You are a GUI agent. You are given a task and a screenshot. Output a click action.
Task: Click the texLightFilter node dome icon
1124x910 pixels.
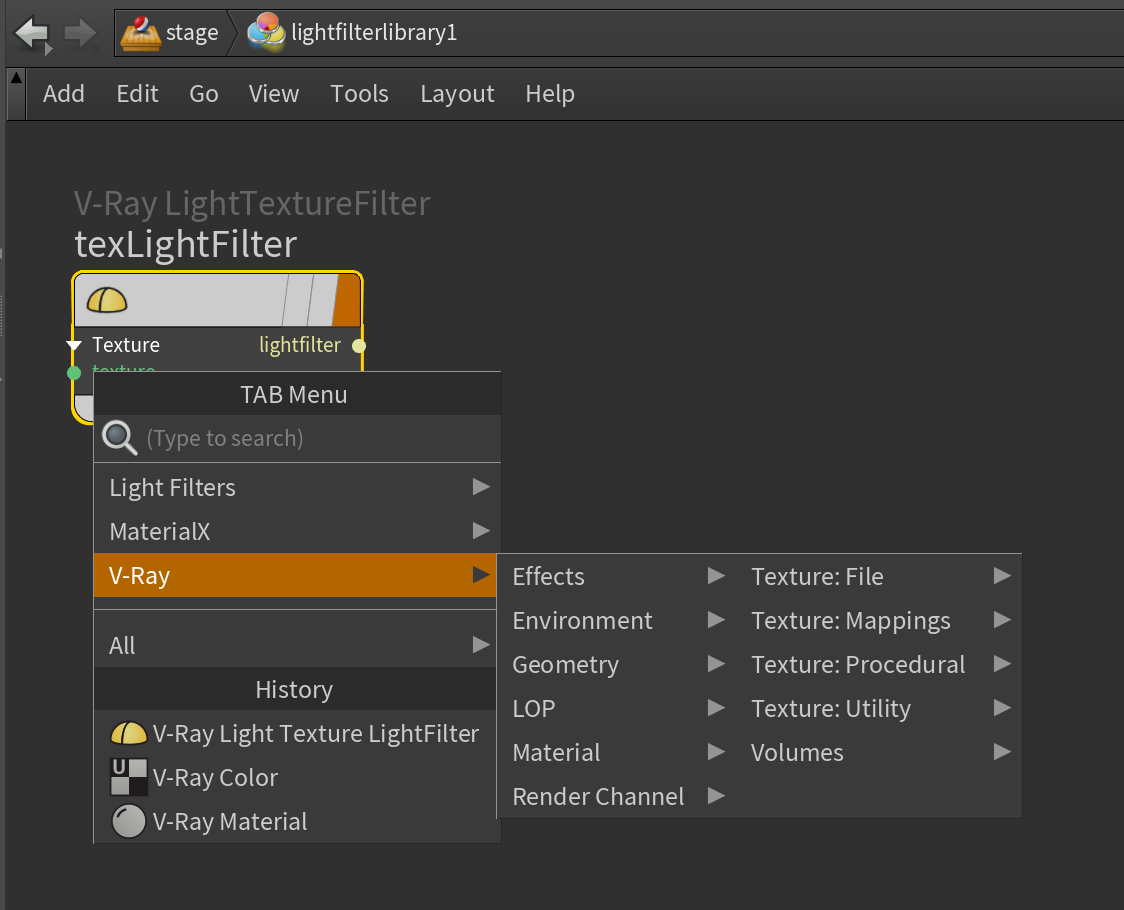tap(107, 300)
